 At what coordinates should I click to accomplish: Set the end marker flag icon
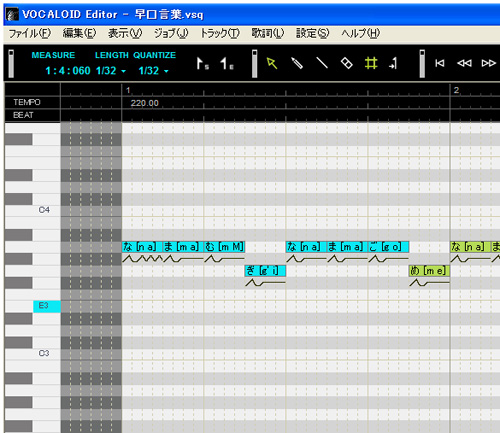pos(227,63)
